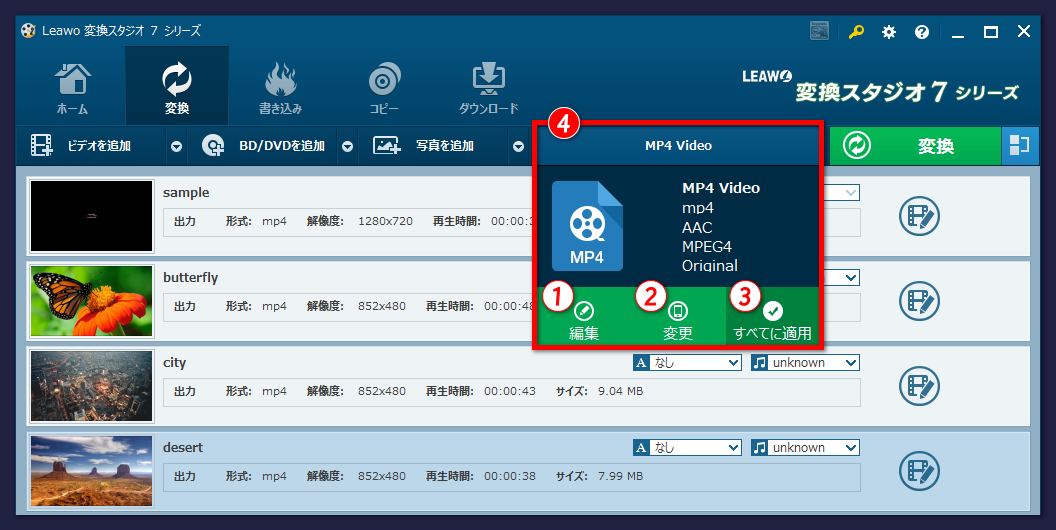Open the ダウンロード (Download) module

pyautogui.click(x=489, y=88)
